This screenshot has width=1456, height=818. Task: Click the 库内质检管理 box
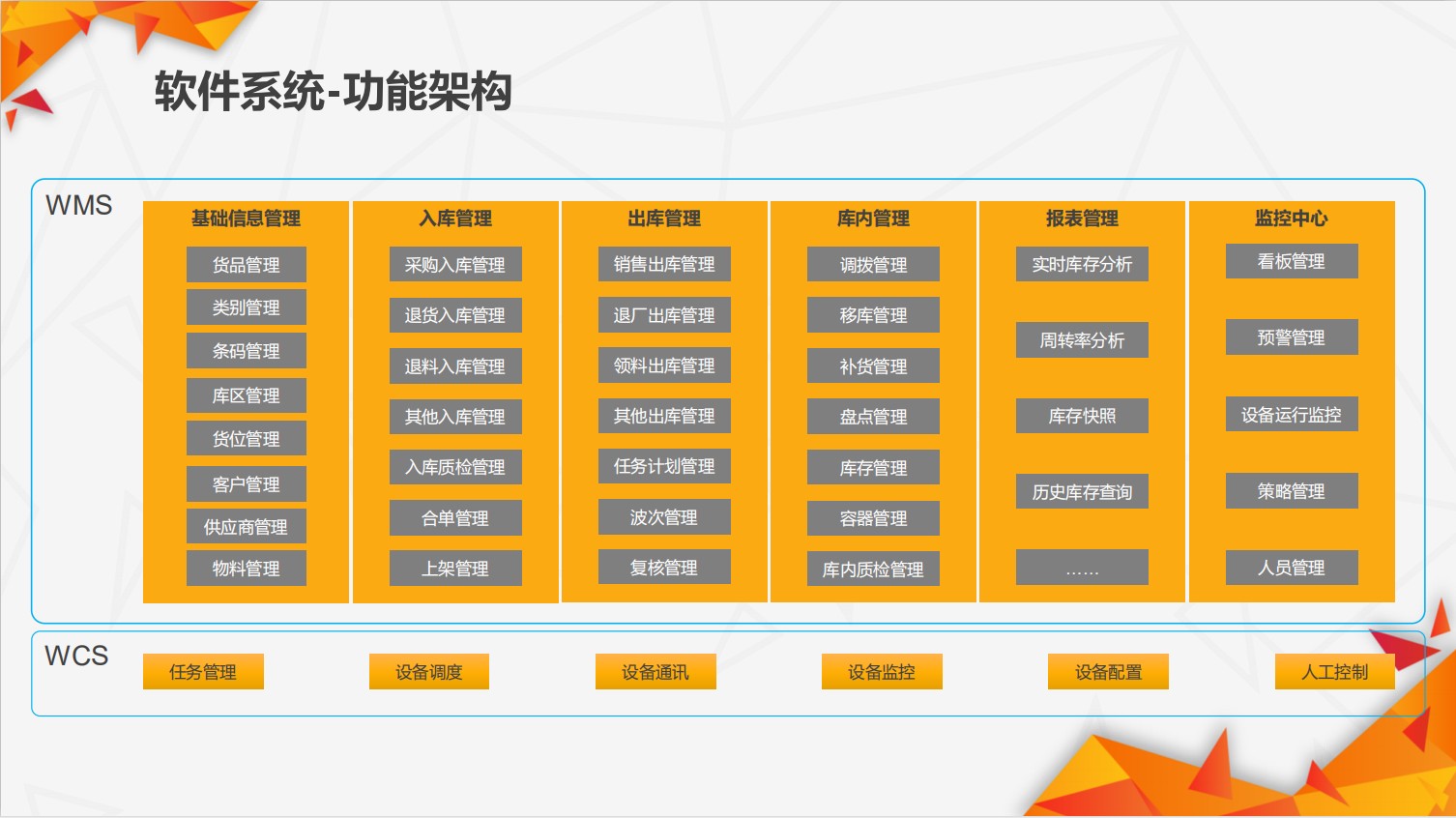(x=873, y=570)
